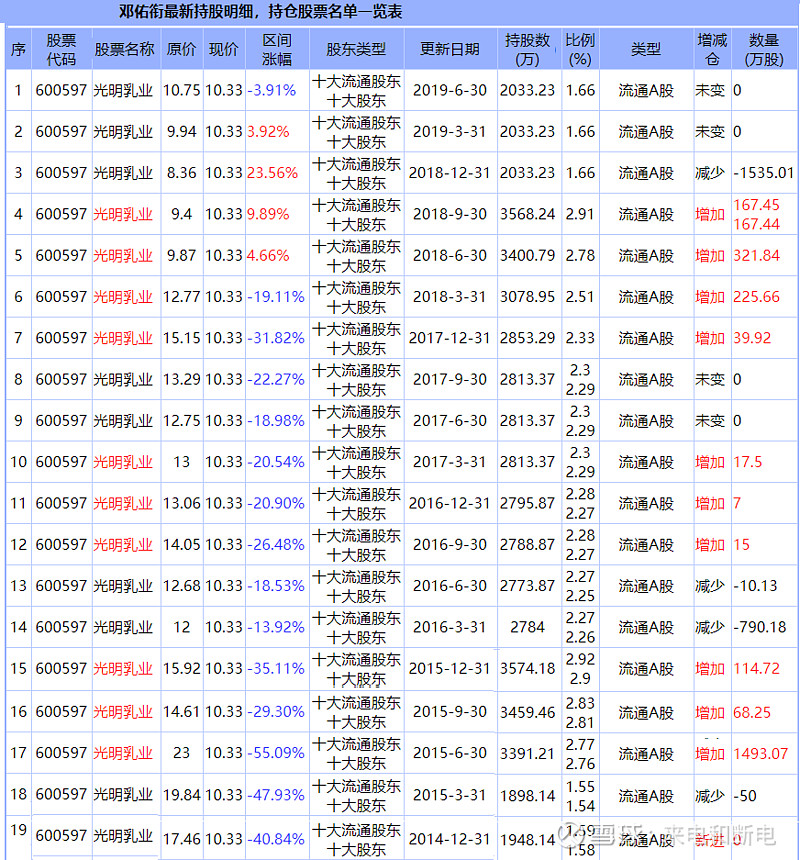Click the holdings value 3574.18
The image size is (800, 860).
point(527,669)
